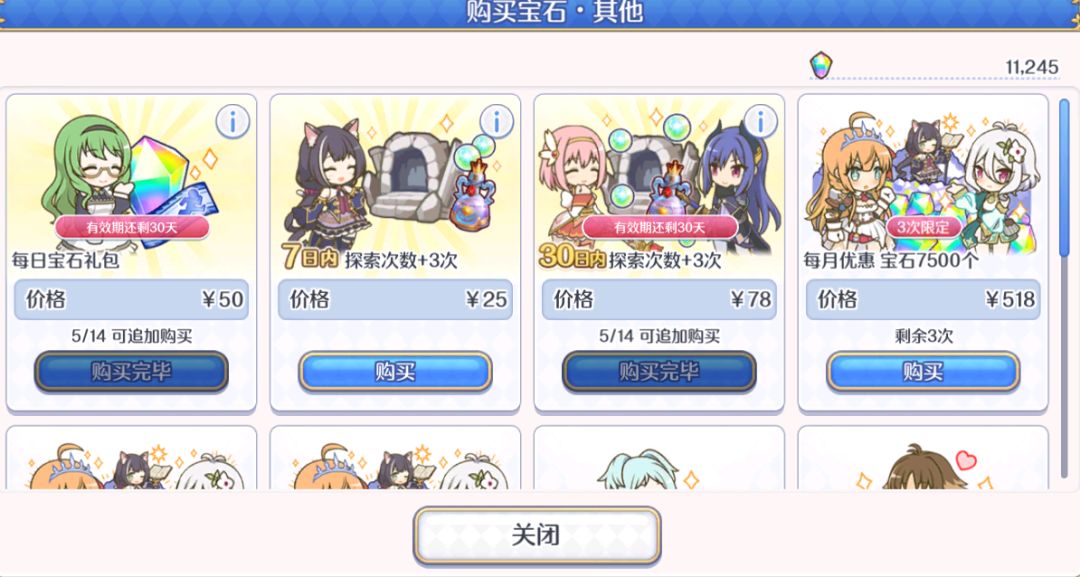Open the brown-haired heart character pack
The image size is (1080, 577).
tap(923, 458)
